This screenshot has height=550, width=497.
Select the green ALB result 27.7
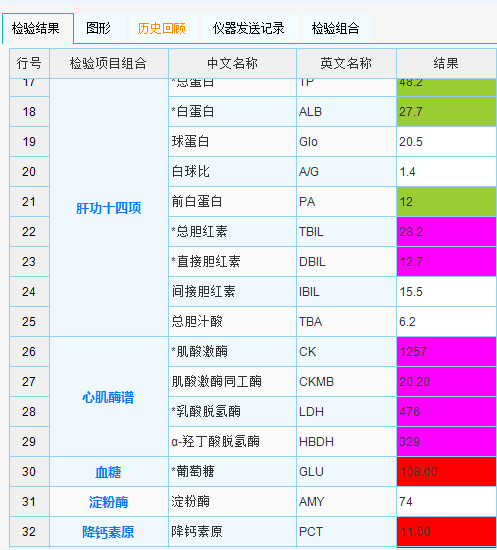[446, 112]
